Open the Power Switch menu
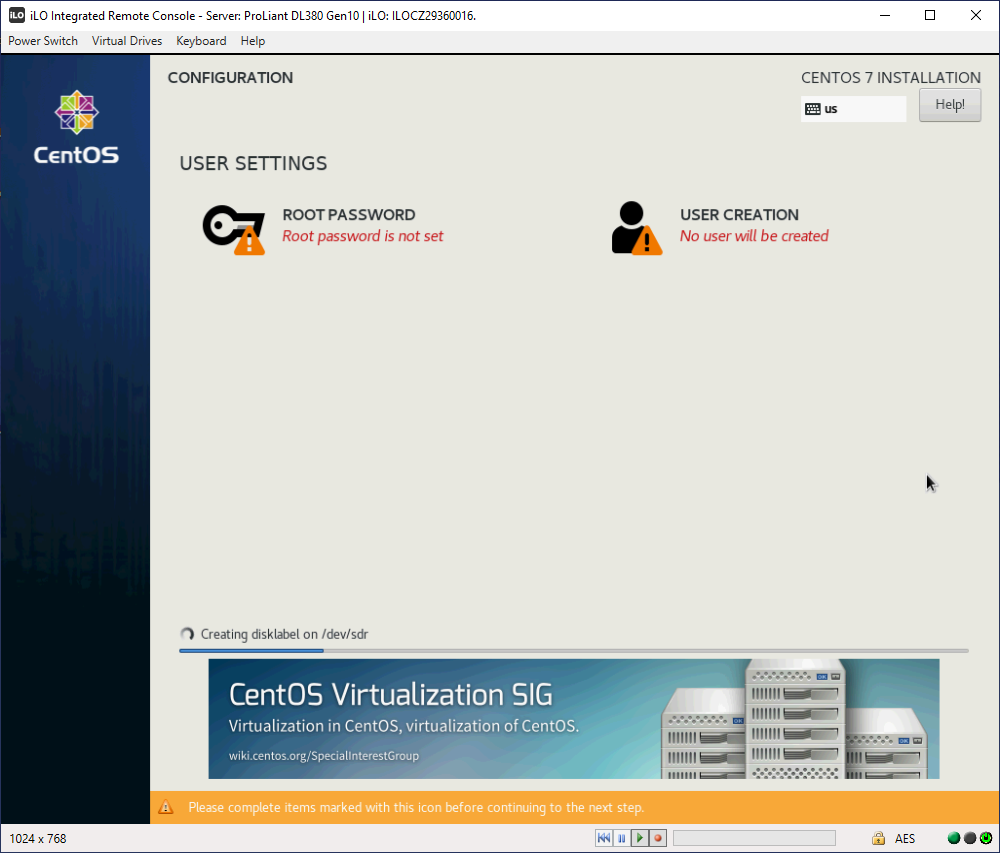 43,41
